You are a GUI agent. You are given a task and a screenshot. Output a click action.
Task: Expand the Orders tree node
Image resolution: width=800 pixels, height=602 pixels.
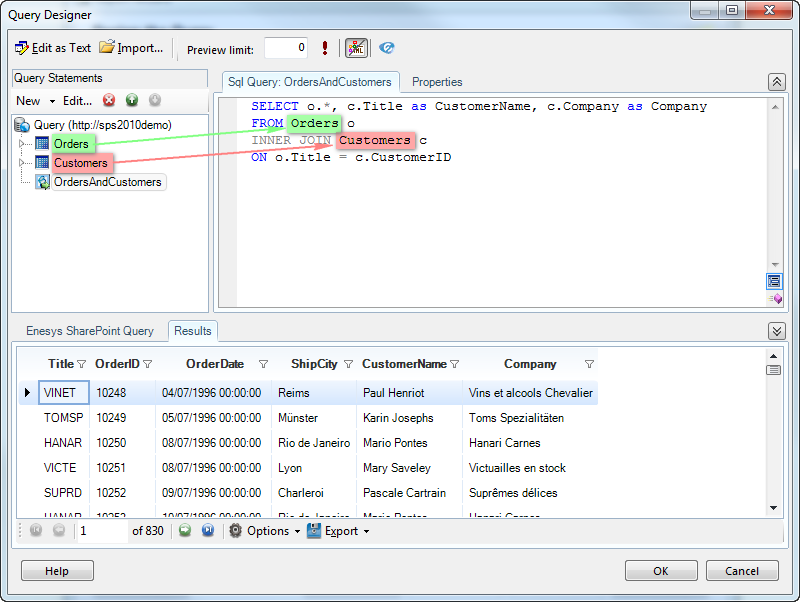(22, 144)
